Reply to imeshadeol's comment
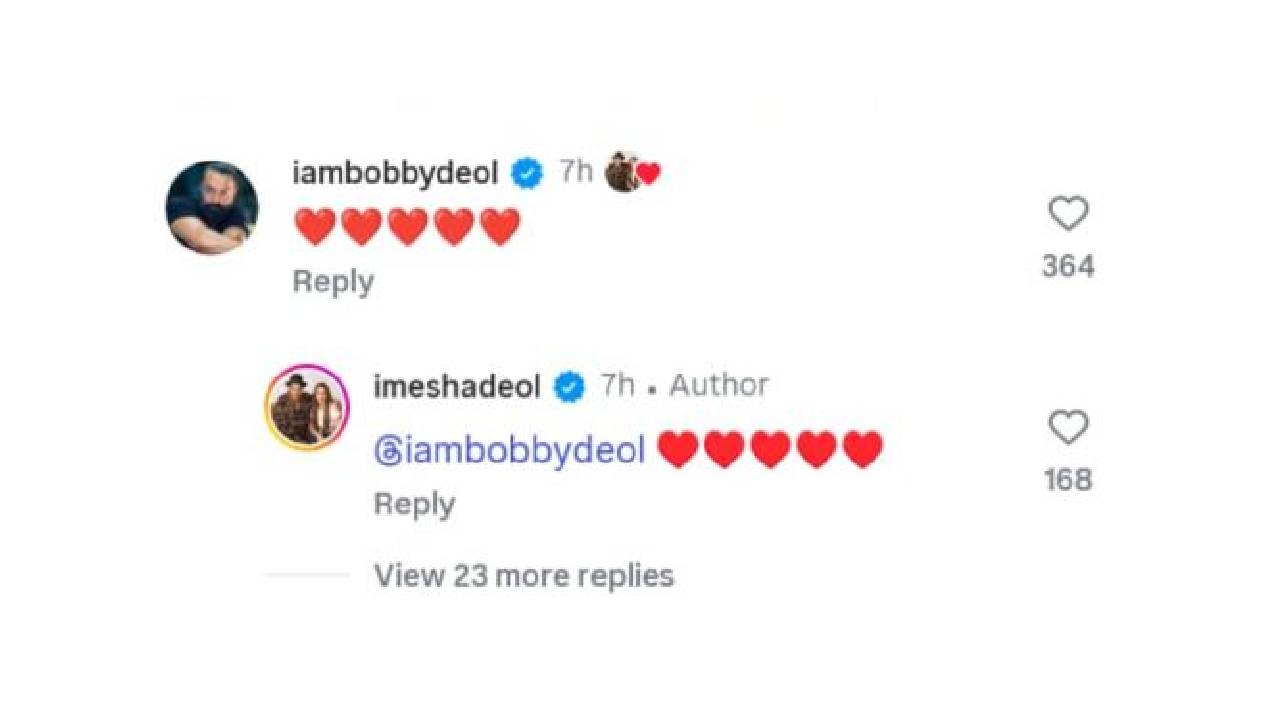 414,504
